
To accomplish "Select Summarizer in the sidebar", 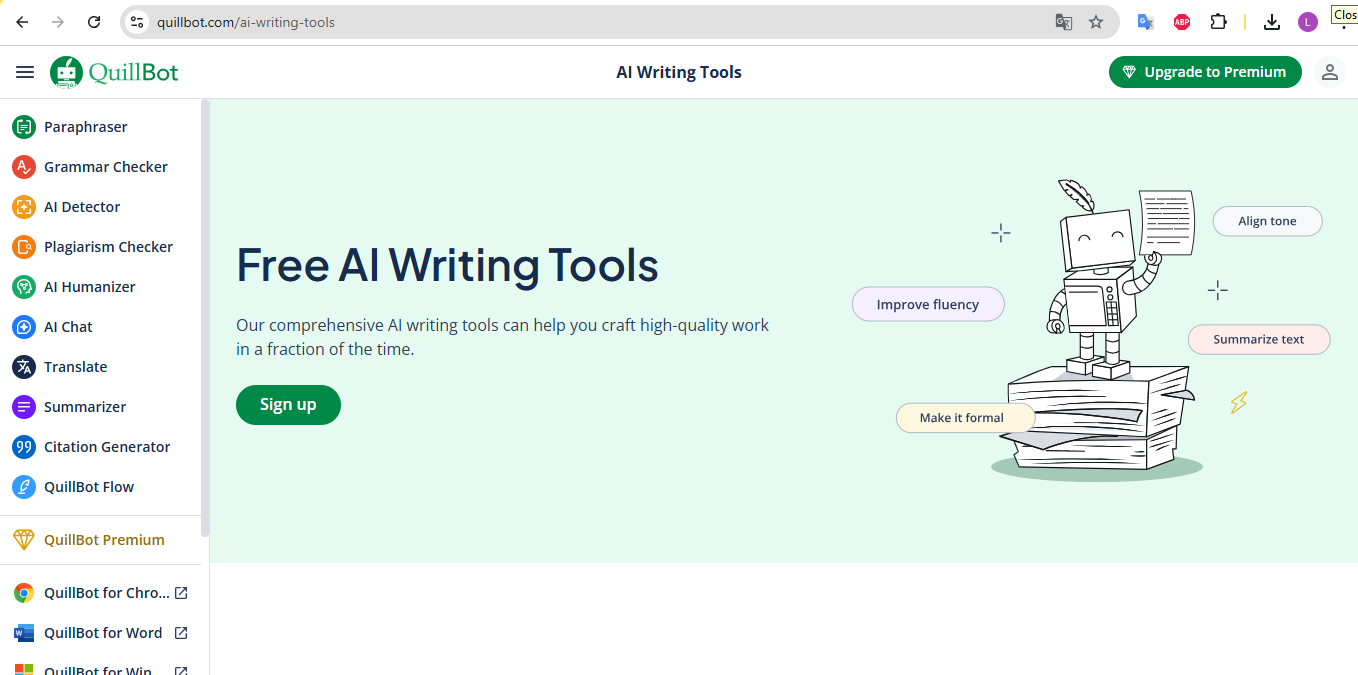I will [85, 407].
